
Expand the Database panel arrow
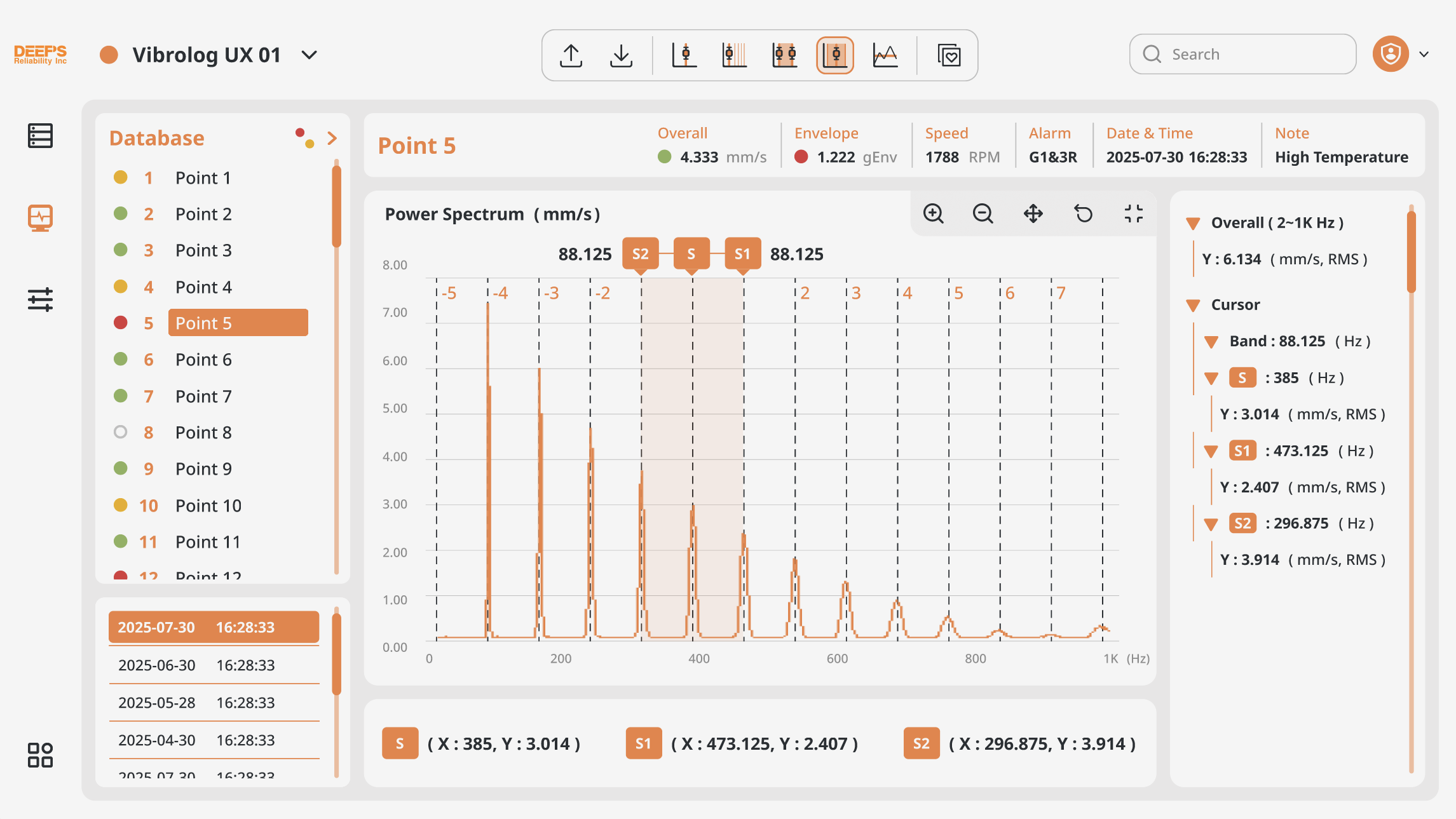click(x=332, y=138)
